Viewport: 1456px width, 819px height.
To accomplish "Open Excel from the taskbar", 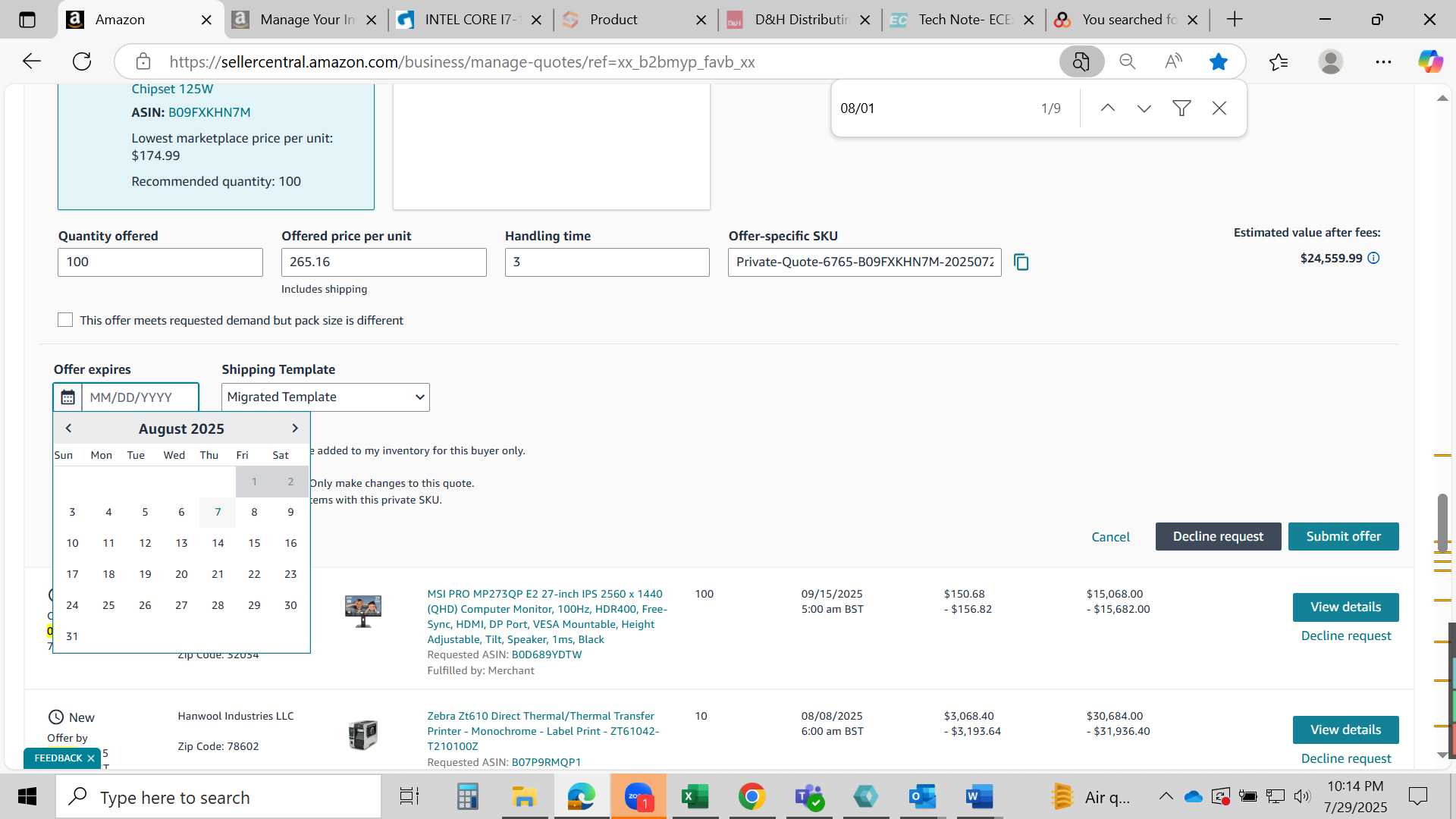I will pyautogui.click(x=695, y=797).
